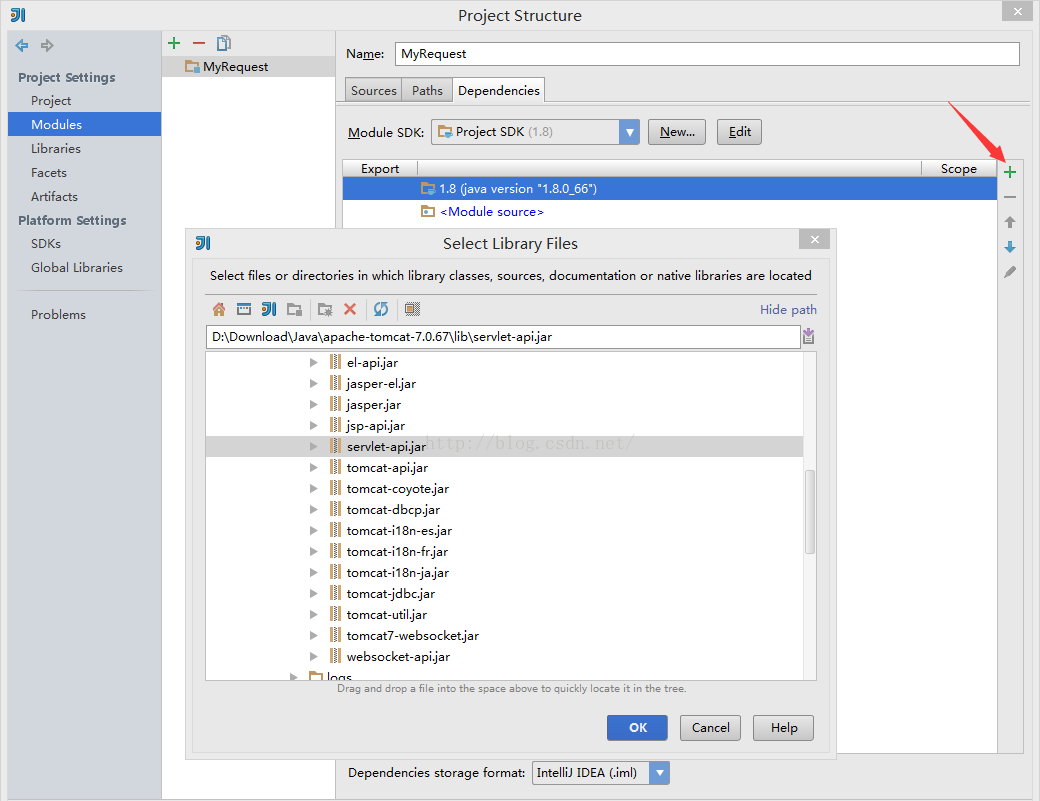Add a new module with the green plus
Screen dimensions: 1040x801
[x=174, y=43]
